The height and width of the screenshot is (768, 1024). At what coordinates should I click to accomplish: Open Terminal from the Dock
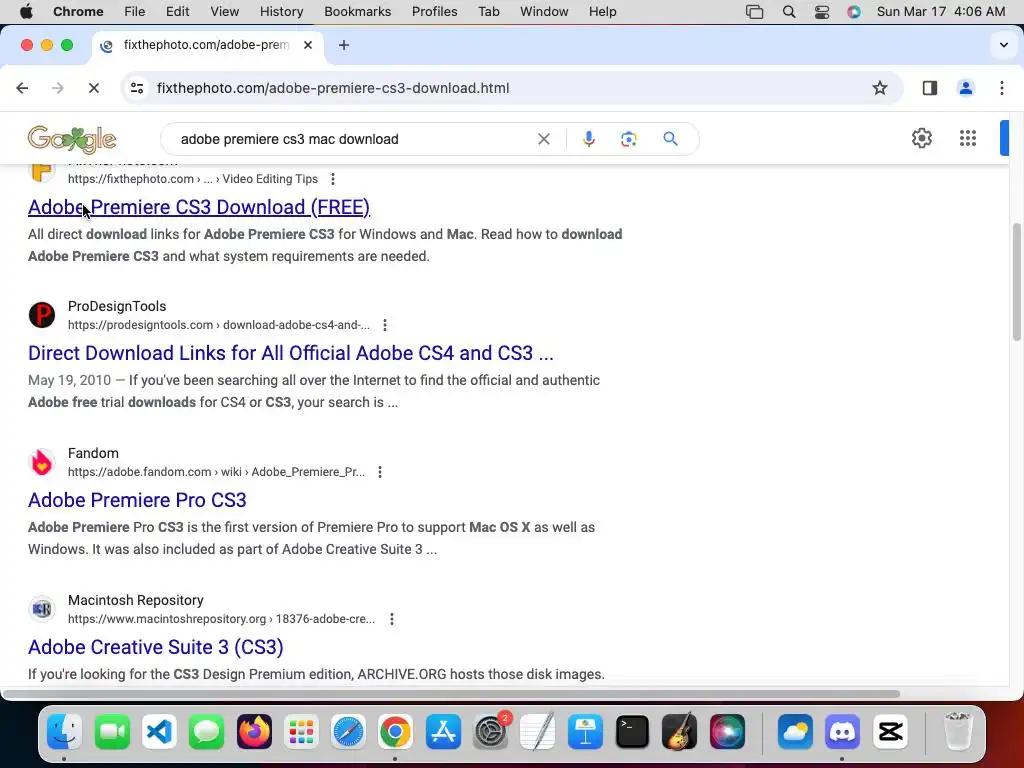632,731
